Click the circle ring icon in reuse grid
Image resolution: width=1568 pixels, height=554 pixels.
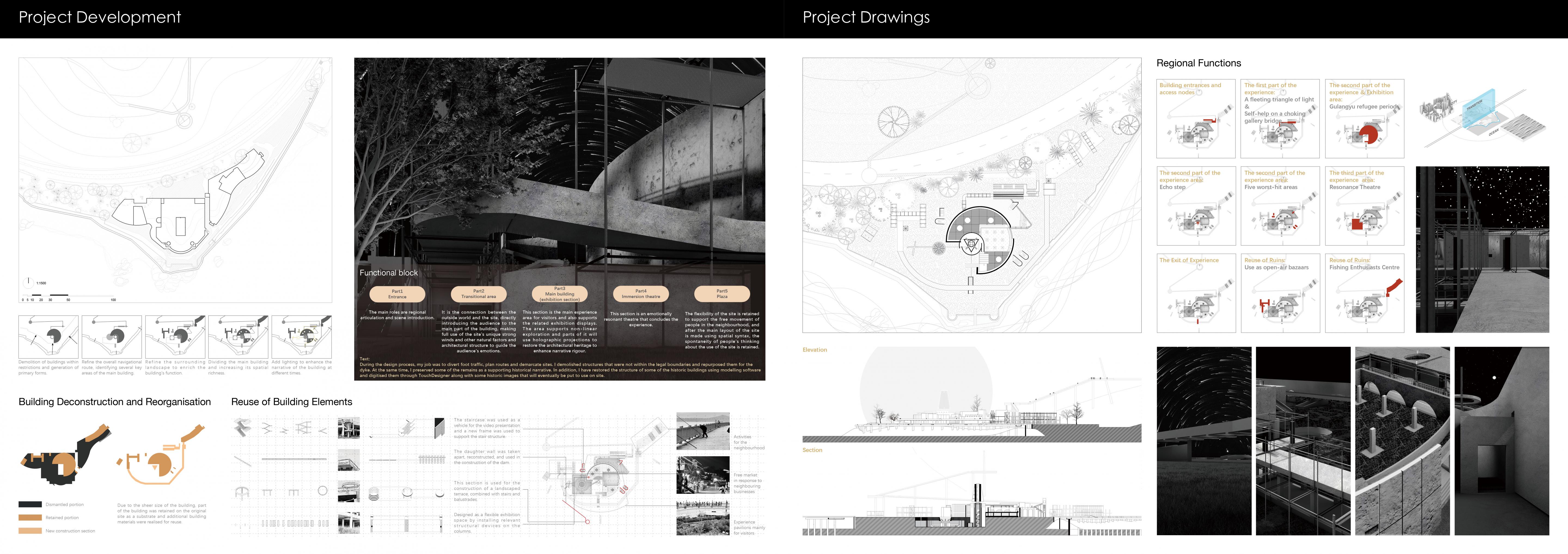pyautogui.click(x=323, y=491)
